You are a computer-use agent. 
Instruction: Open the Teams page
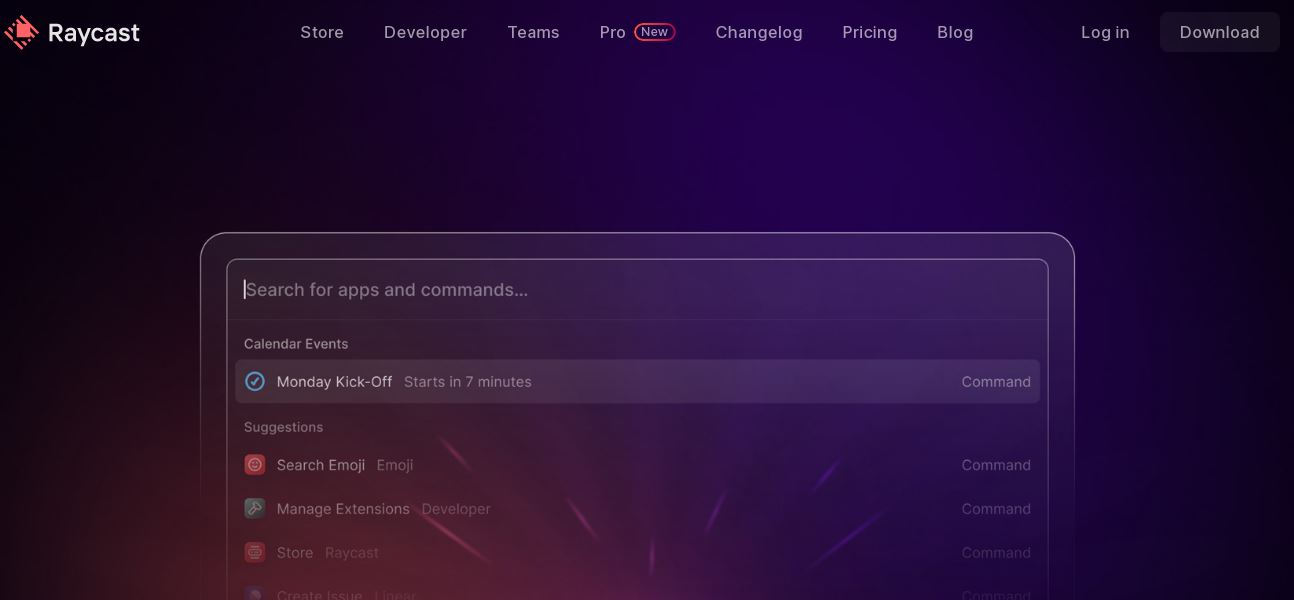pyautogui.click(x=533, y=32)
